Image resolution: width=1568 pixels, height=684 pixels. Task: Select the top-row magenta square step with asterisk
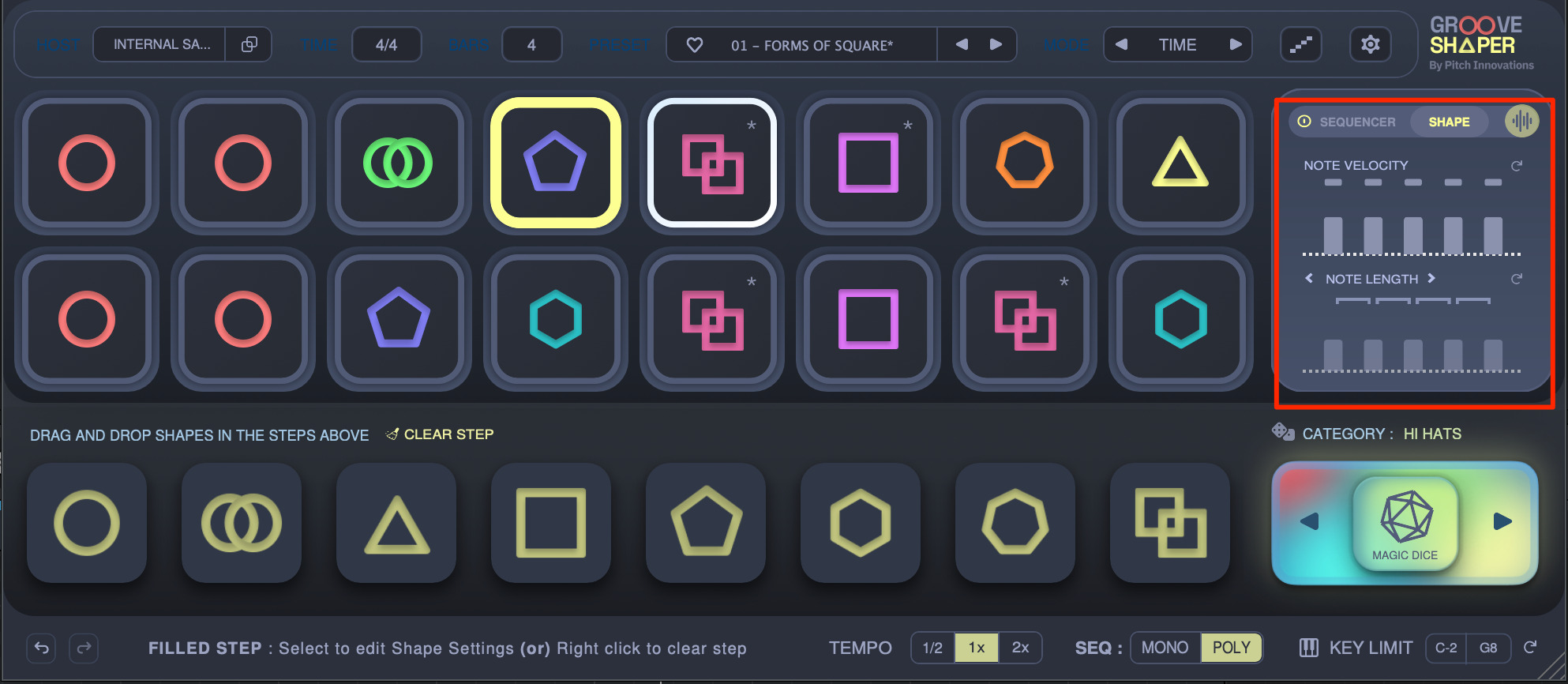tap(868, 163)
